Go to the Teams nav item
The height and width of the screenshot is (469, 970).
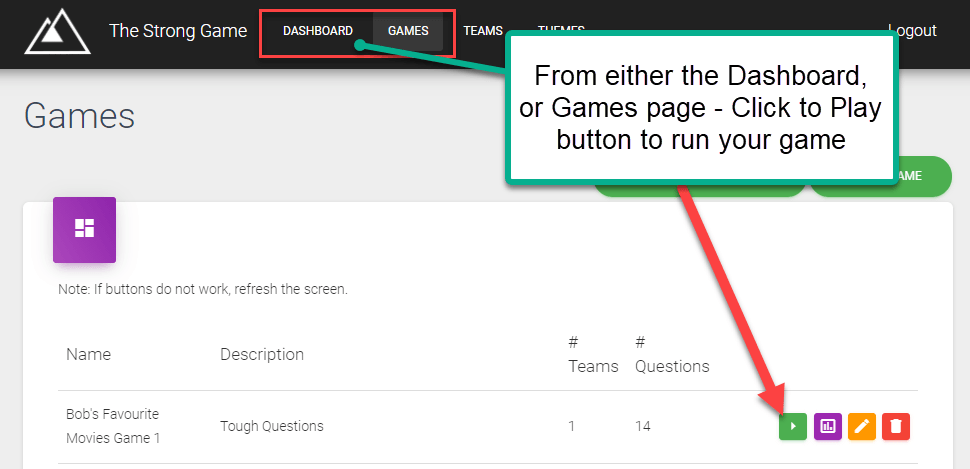pos(483,31)
